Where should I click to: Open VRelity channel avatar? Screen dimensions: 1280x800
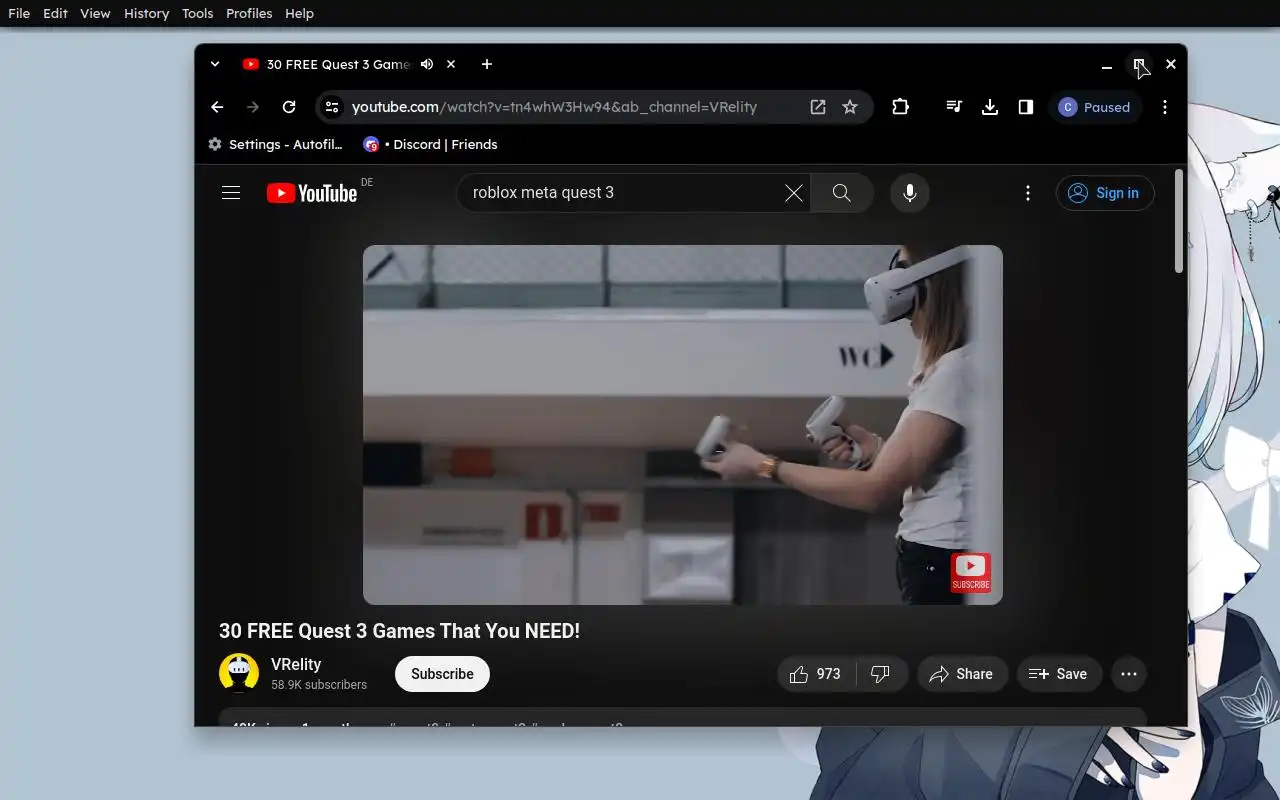[x=239, y=674]
